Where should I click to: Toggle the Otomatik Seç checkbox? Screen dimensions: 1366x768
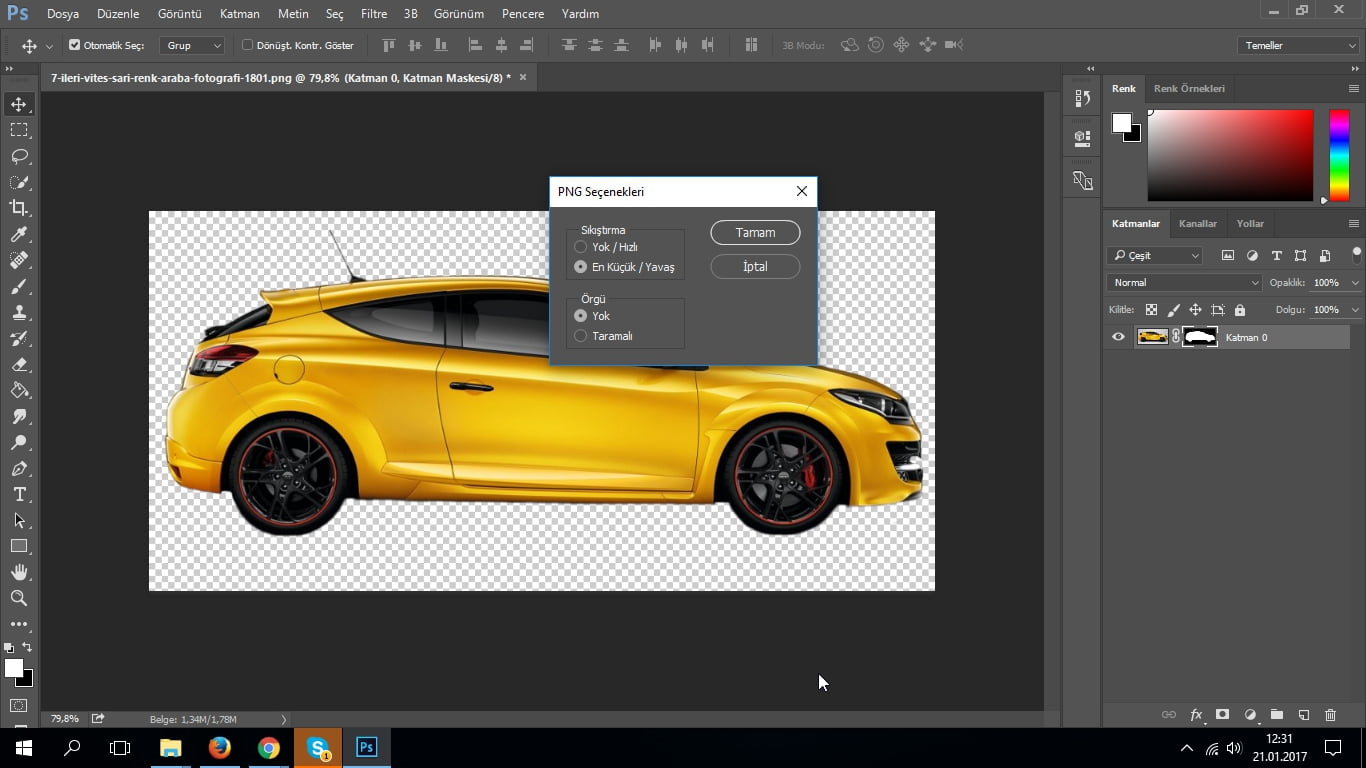point(74,44)
